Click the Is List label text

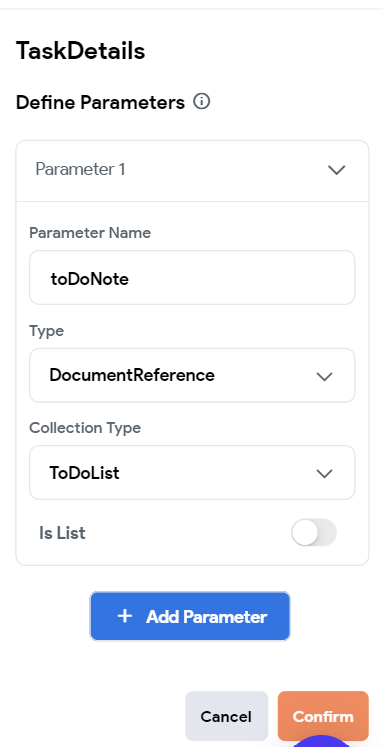tap(62, 533)
